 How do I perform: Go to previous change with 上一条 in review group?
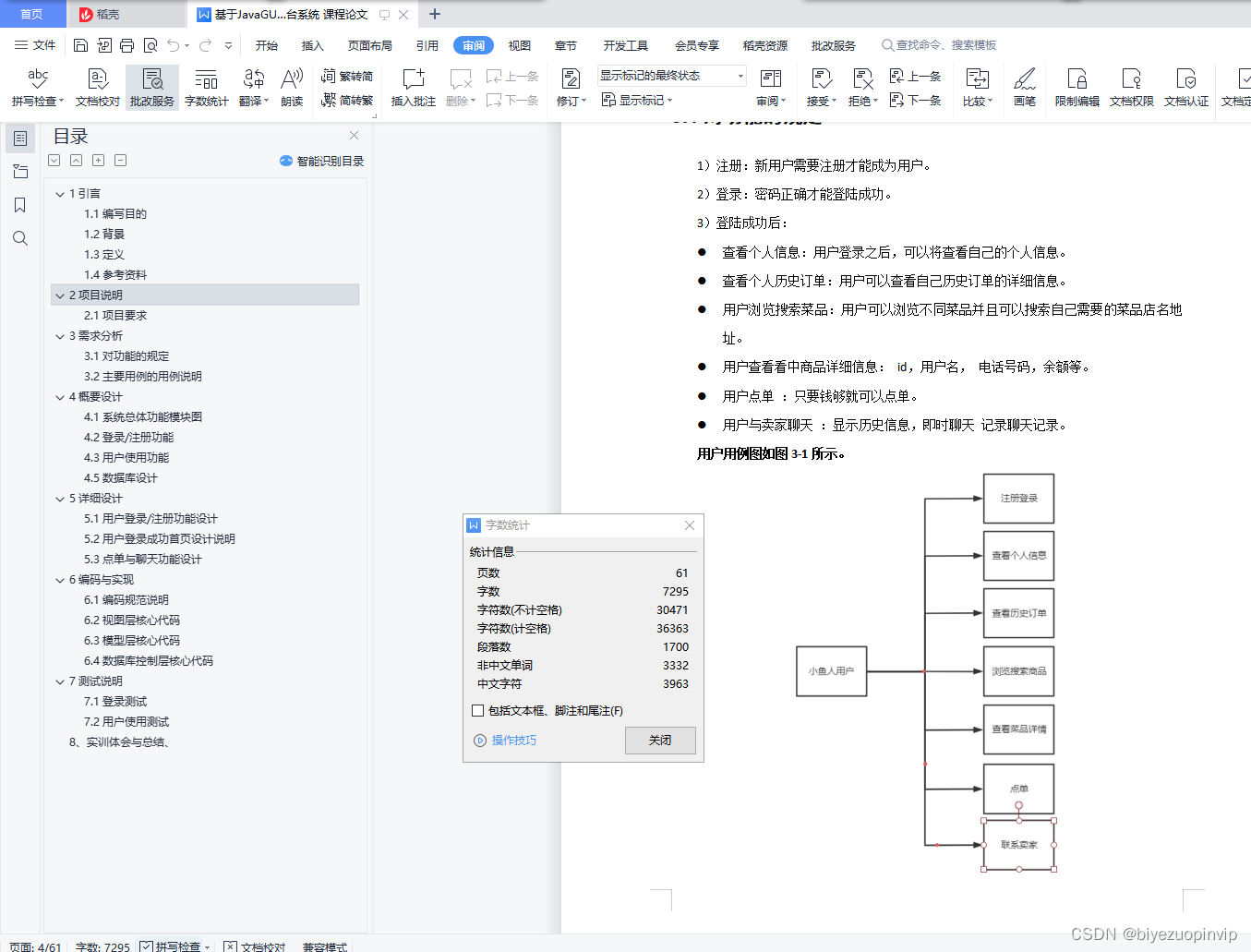click(916, 76)
